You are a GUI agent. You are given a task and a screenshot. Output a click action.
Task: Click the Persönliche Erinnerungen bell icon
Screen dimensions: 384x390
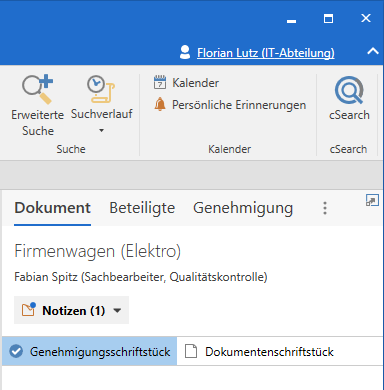click(160, 105)
